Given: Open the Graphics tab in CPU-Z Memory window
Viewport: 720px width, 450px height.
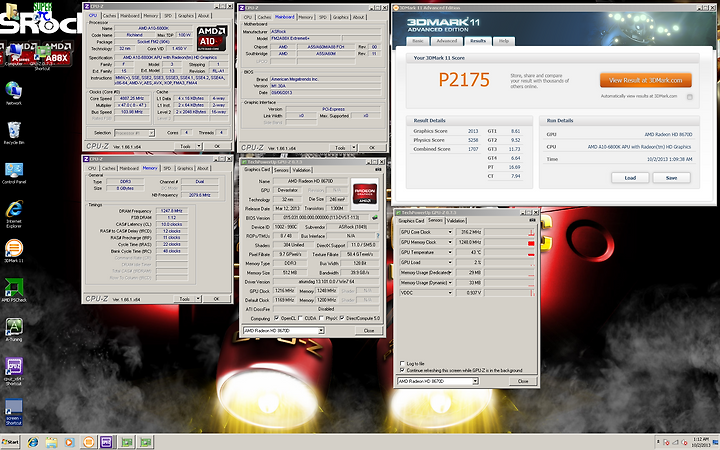Looking at the screenshot, I should (x=185, y=168).
